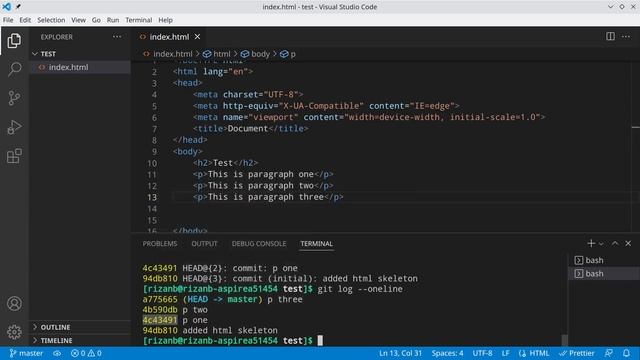640x360 pixels.
Task: Change the LF end of line sequence
Action: coord(505,353)
